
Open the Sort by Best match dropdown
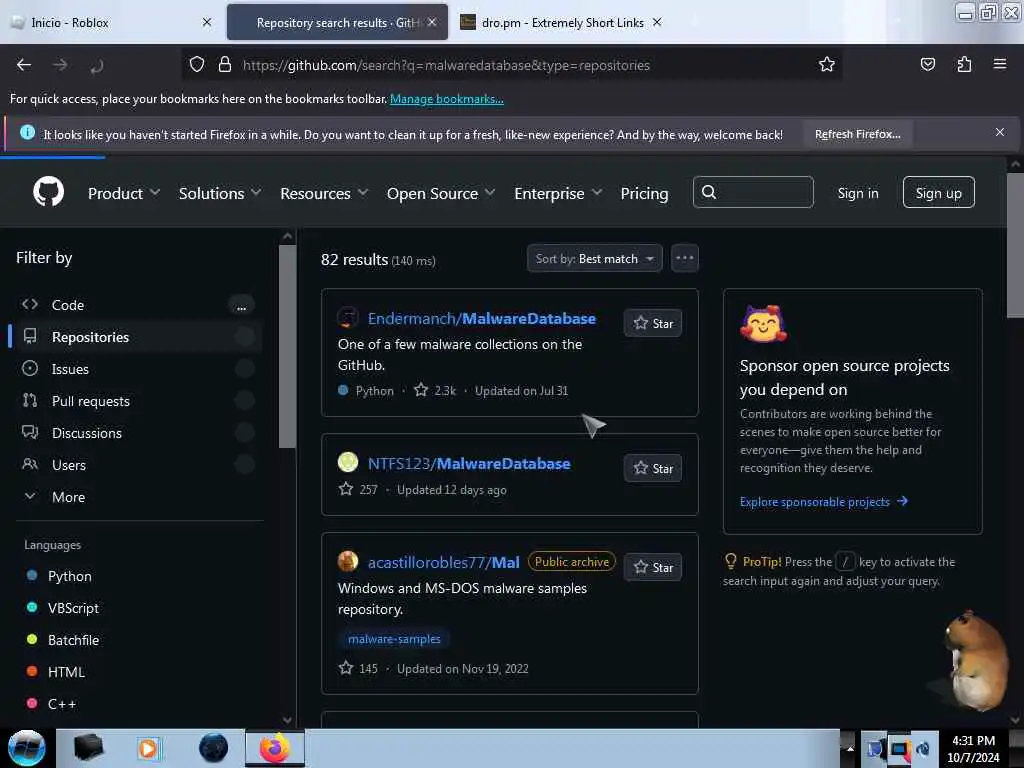click(594, 259)
